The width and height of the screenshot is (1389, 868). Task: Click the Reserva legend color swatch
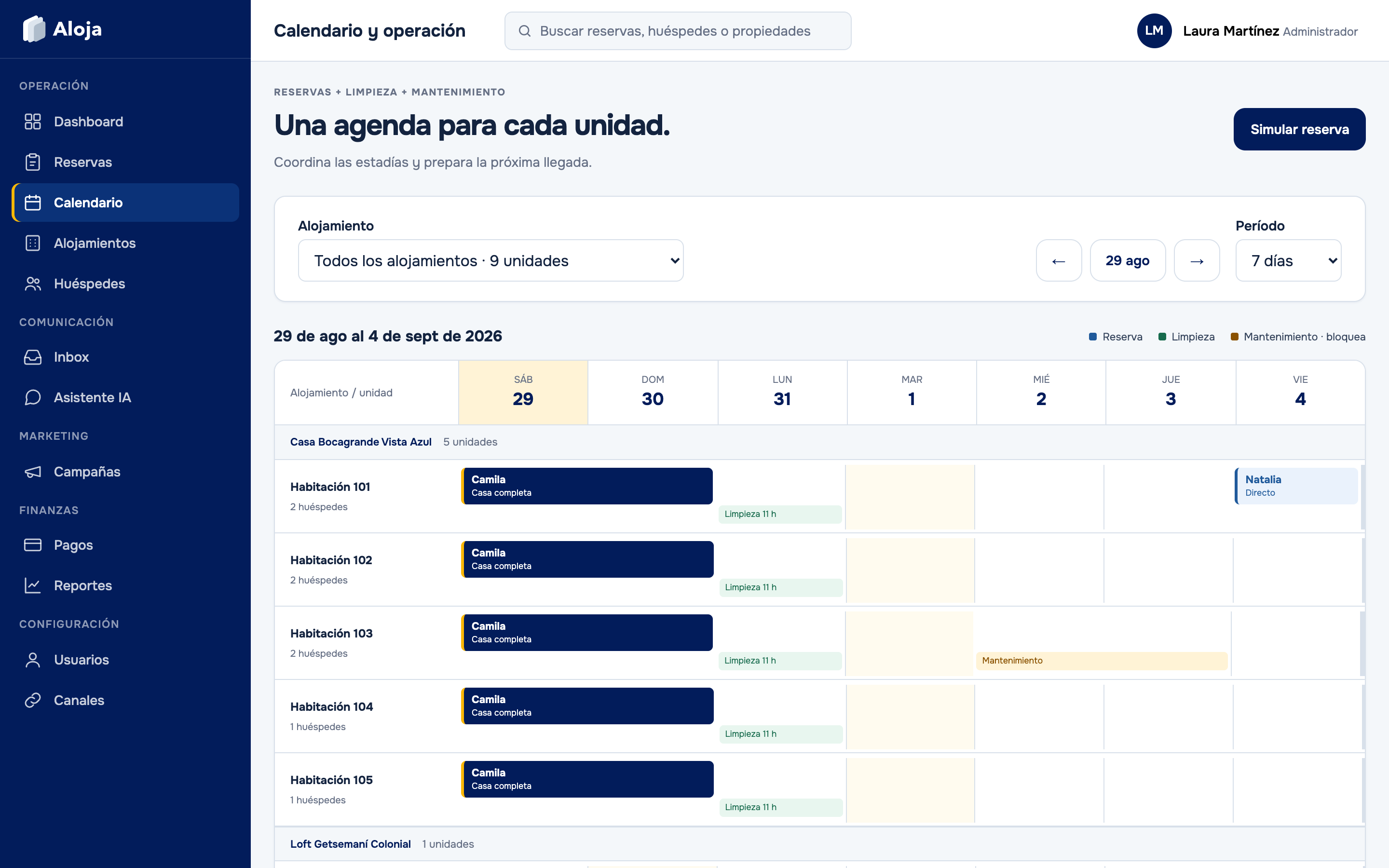click(x=1093, y=337)
